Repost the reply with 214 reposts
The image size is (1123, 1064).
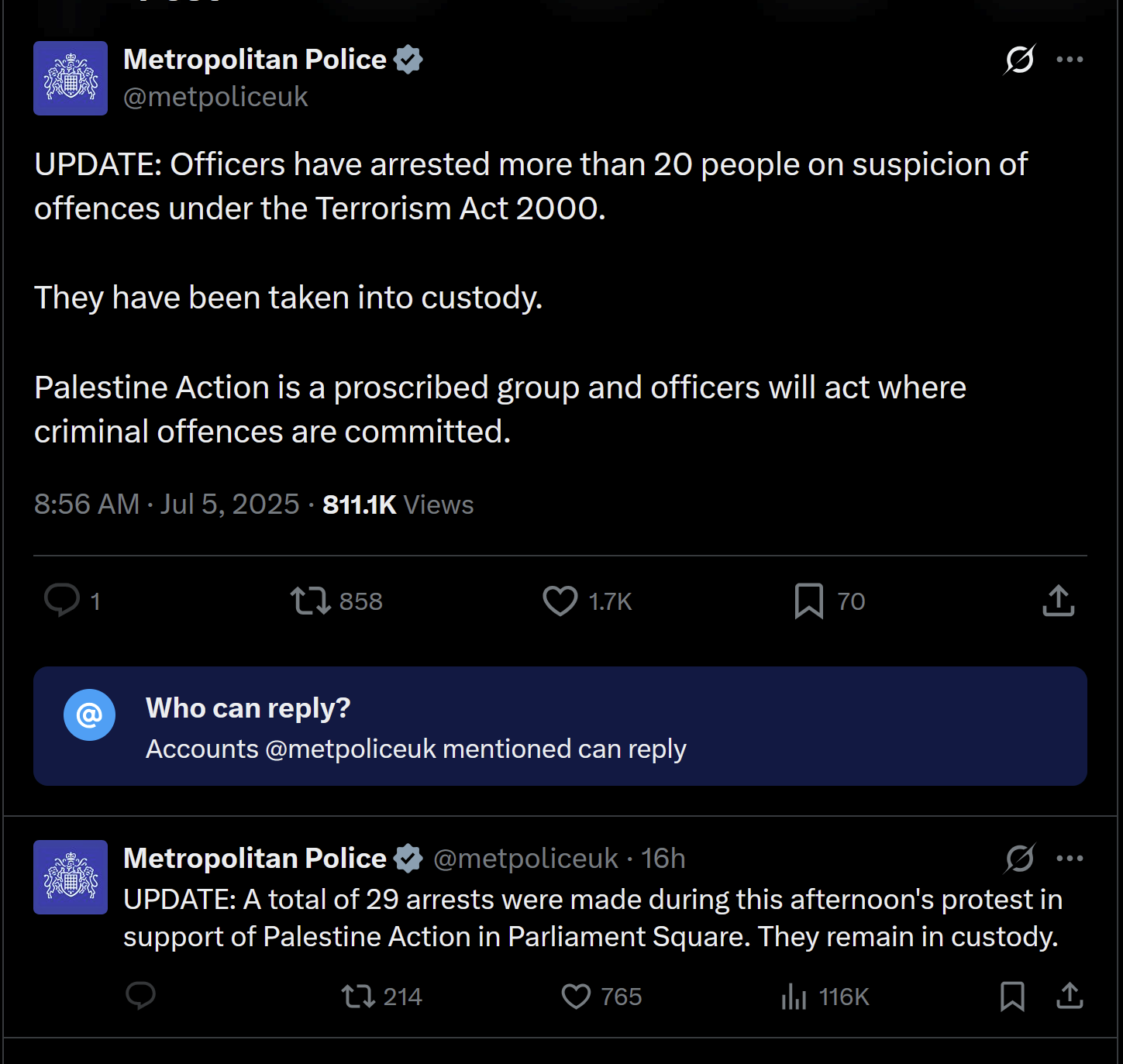tap(382, 996)
